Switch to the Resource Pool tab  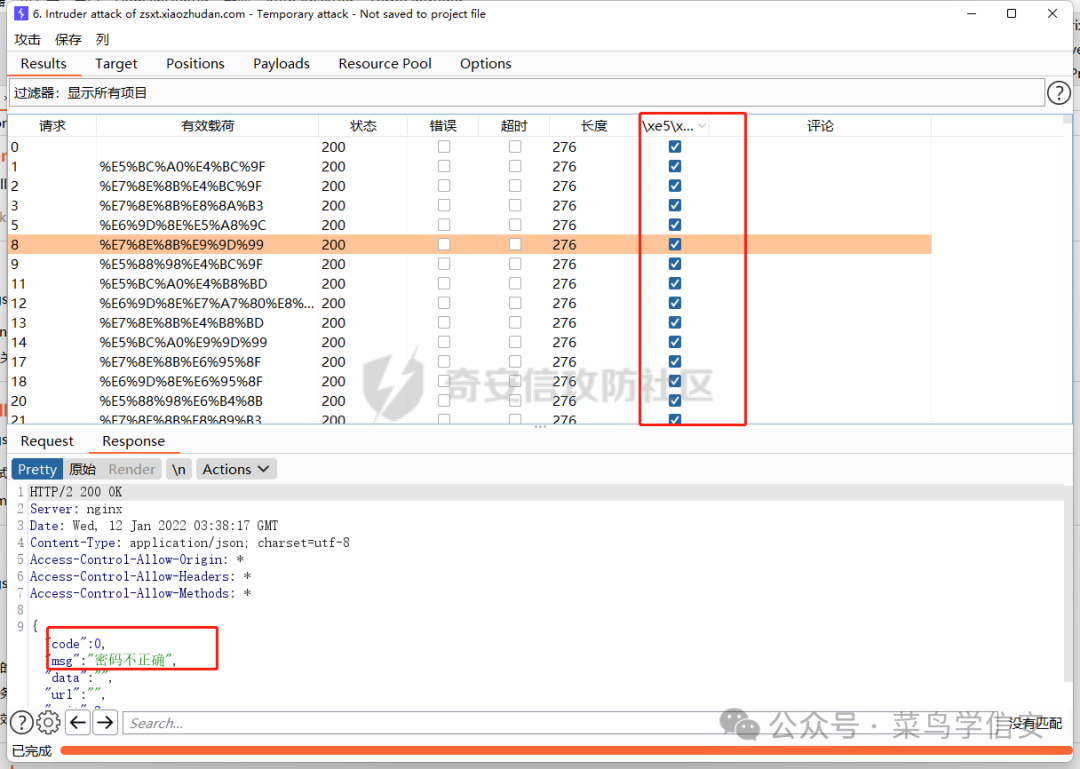(384, 63)
